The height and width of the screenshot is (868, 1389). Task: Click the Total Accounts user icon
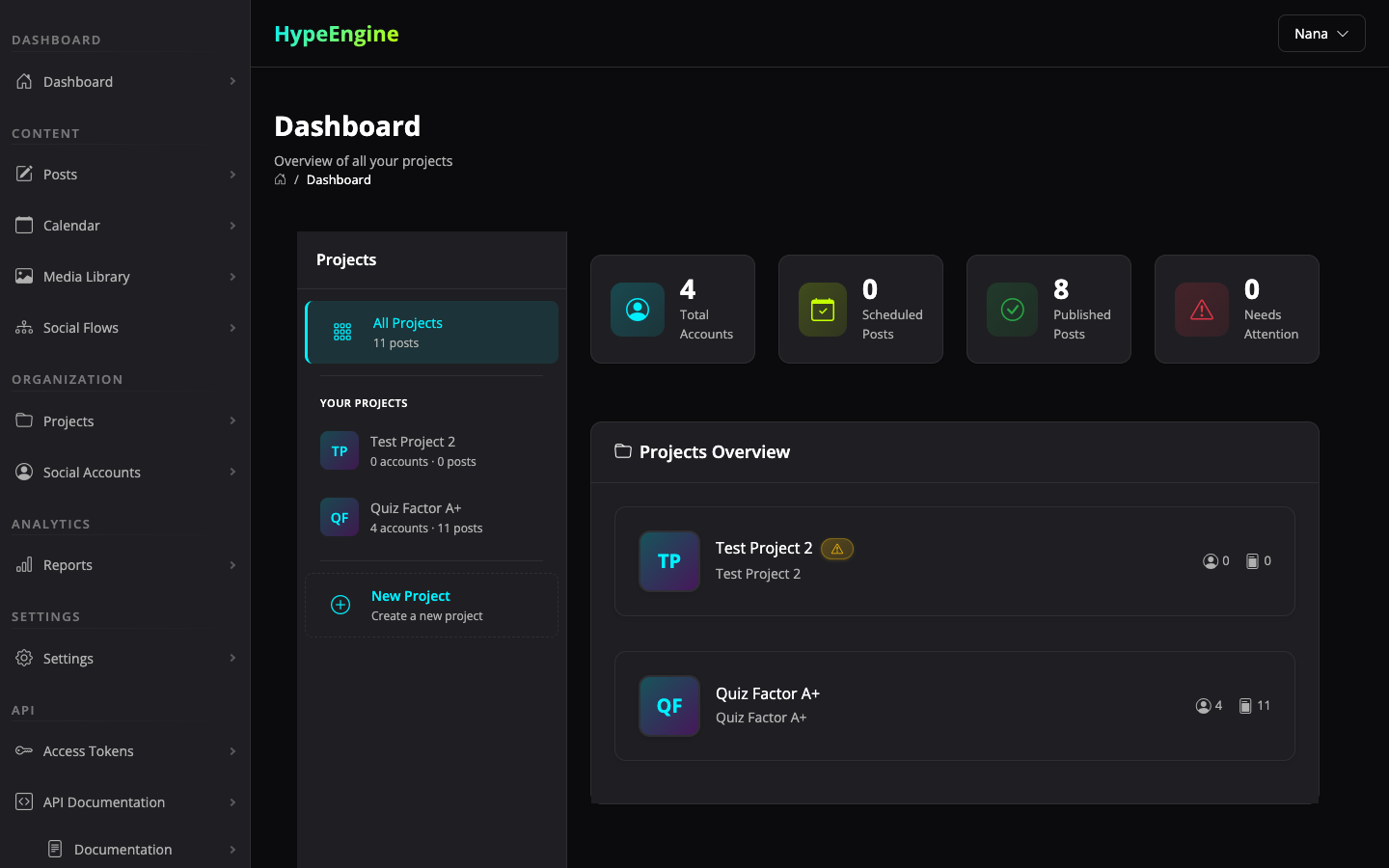[x=638, y=309]
